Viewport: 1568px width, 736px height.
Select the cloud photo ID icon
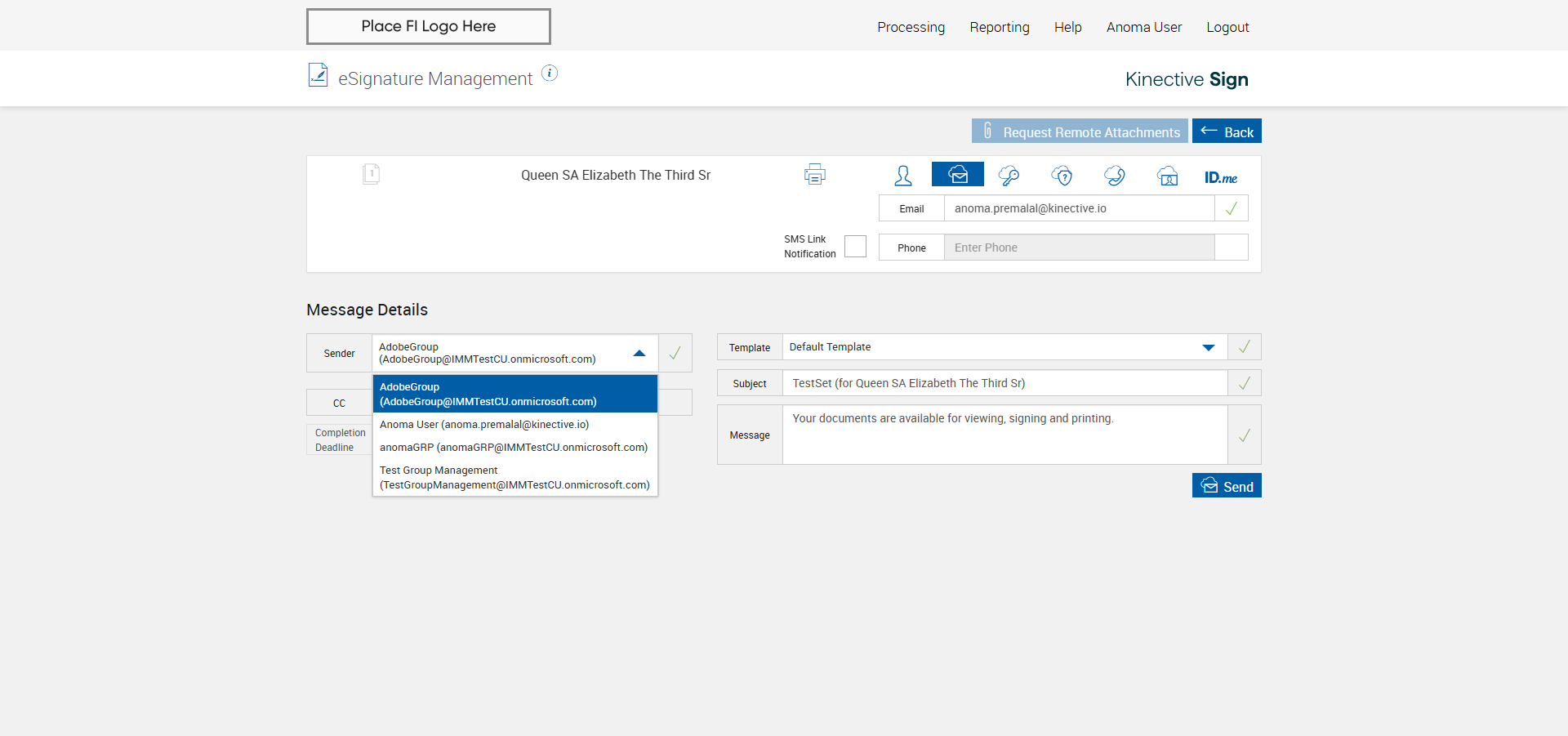pyautogui.click(x=1167, y=176)
